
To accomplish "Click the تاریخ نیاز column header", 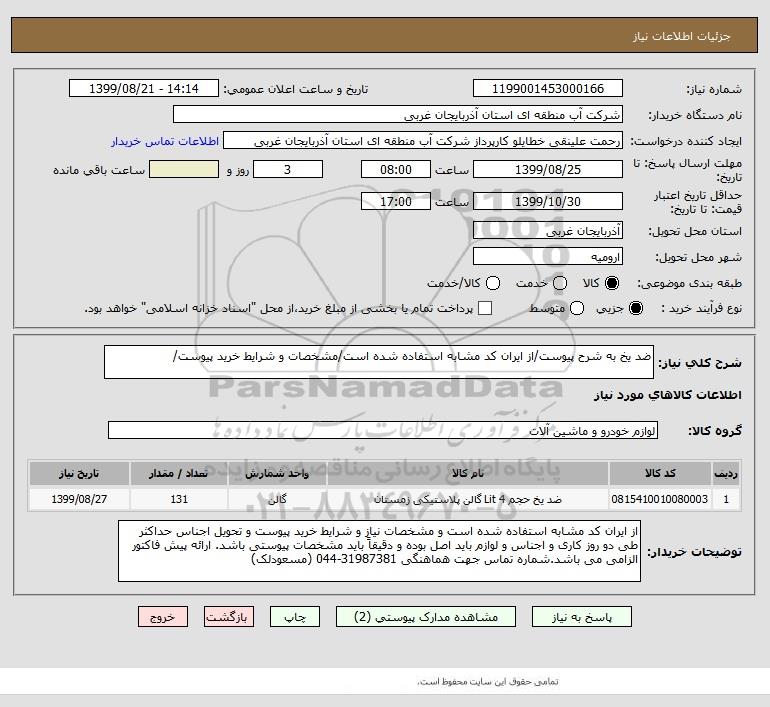I will (x=79, y=473).
